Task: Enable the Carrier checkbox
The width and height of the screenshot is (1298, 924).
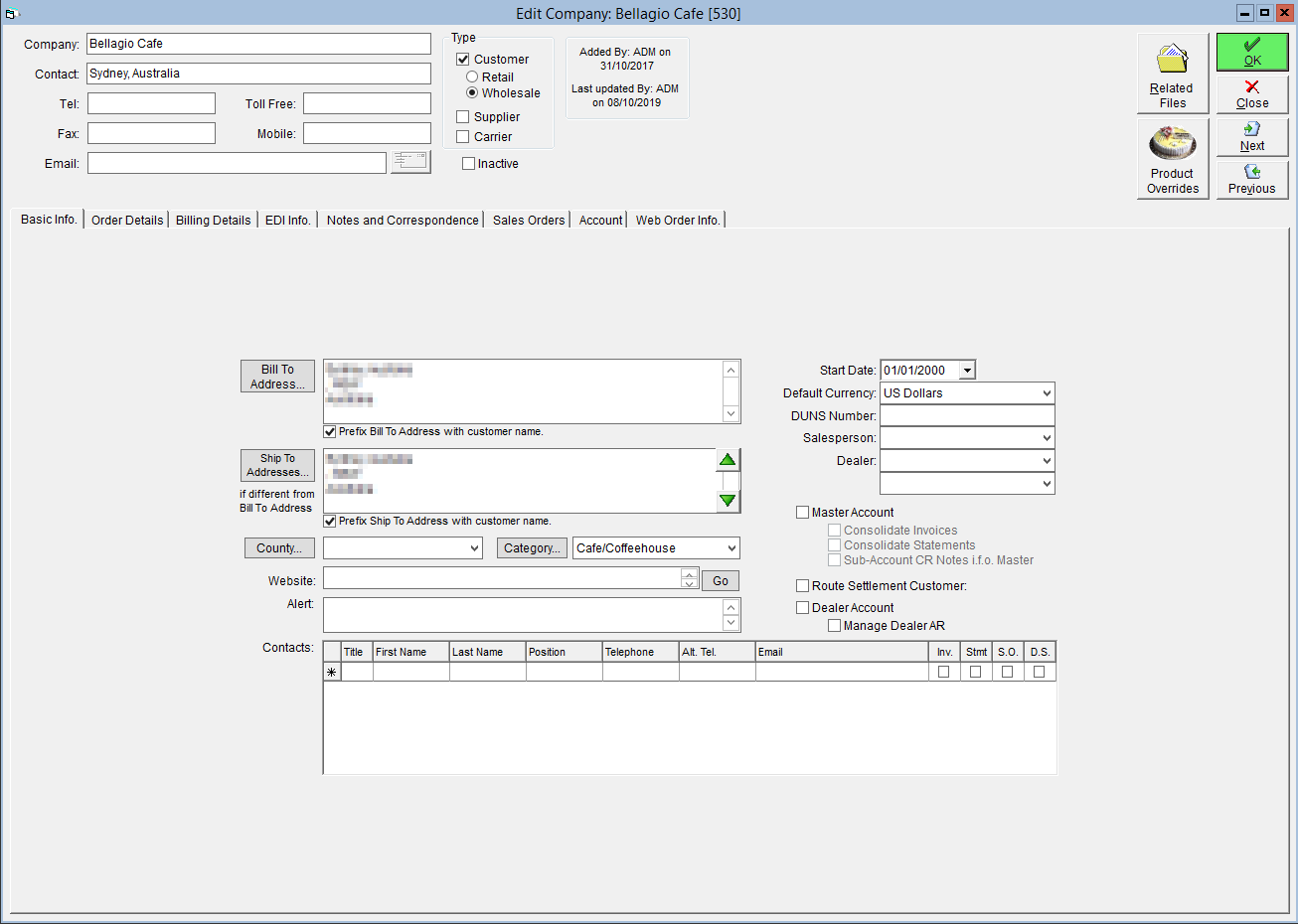Action: click(x=463, y=137)
